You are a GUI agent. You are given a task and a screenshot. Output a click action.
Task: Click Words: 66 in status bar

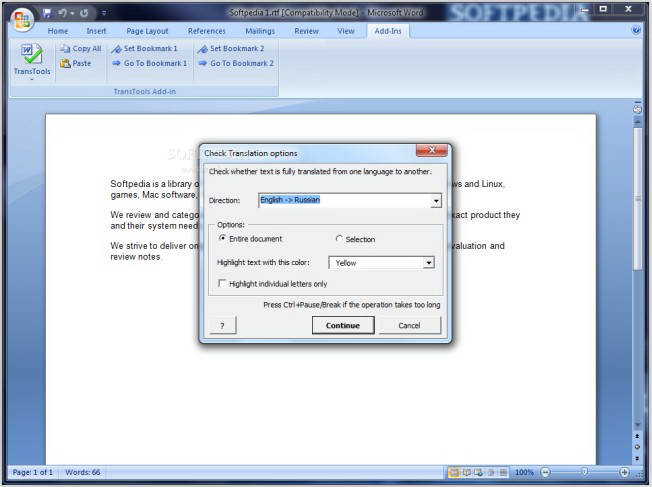83,472
